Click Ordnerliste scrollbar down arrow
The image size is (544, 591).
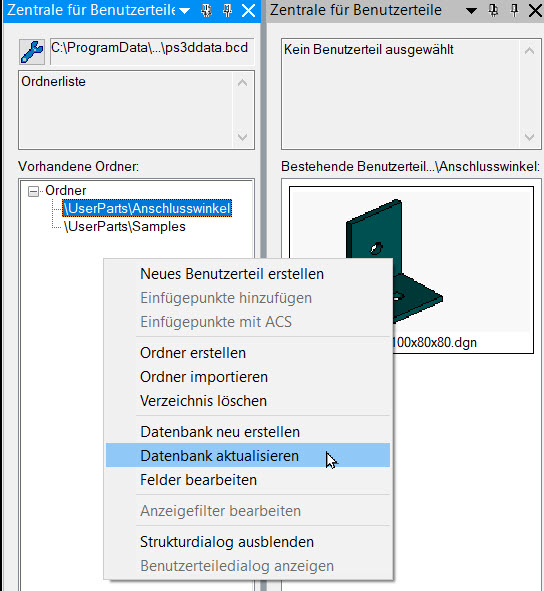[242, 137]
